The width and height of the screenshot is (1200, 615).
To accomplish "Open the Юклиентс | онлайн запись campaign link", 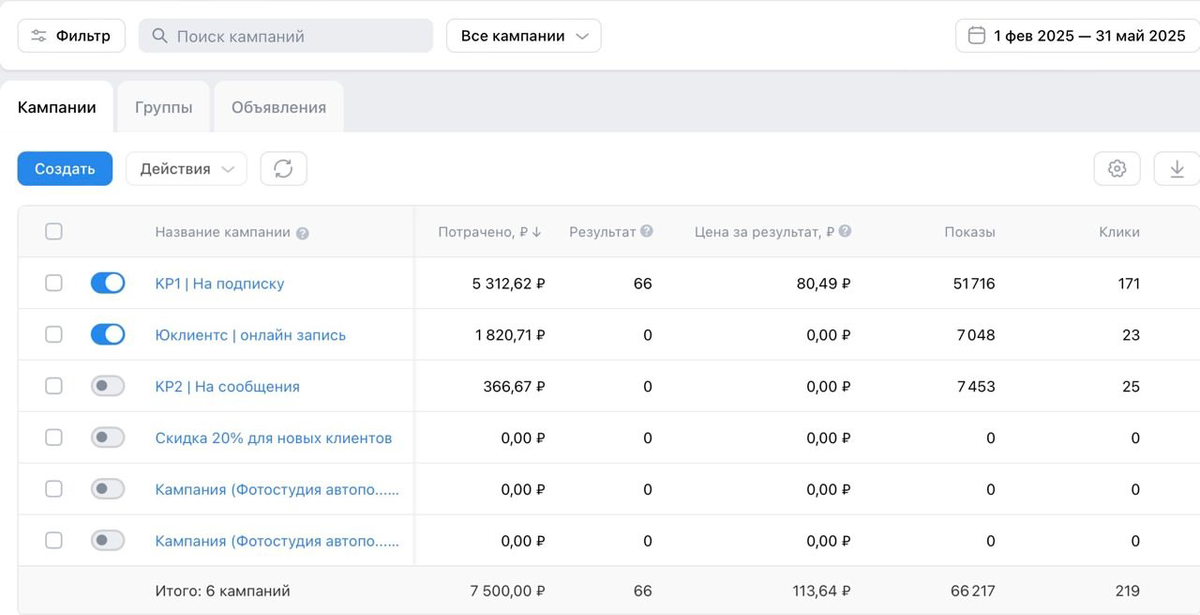I will click(249, 334).
